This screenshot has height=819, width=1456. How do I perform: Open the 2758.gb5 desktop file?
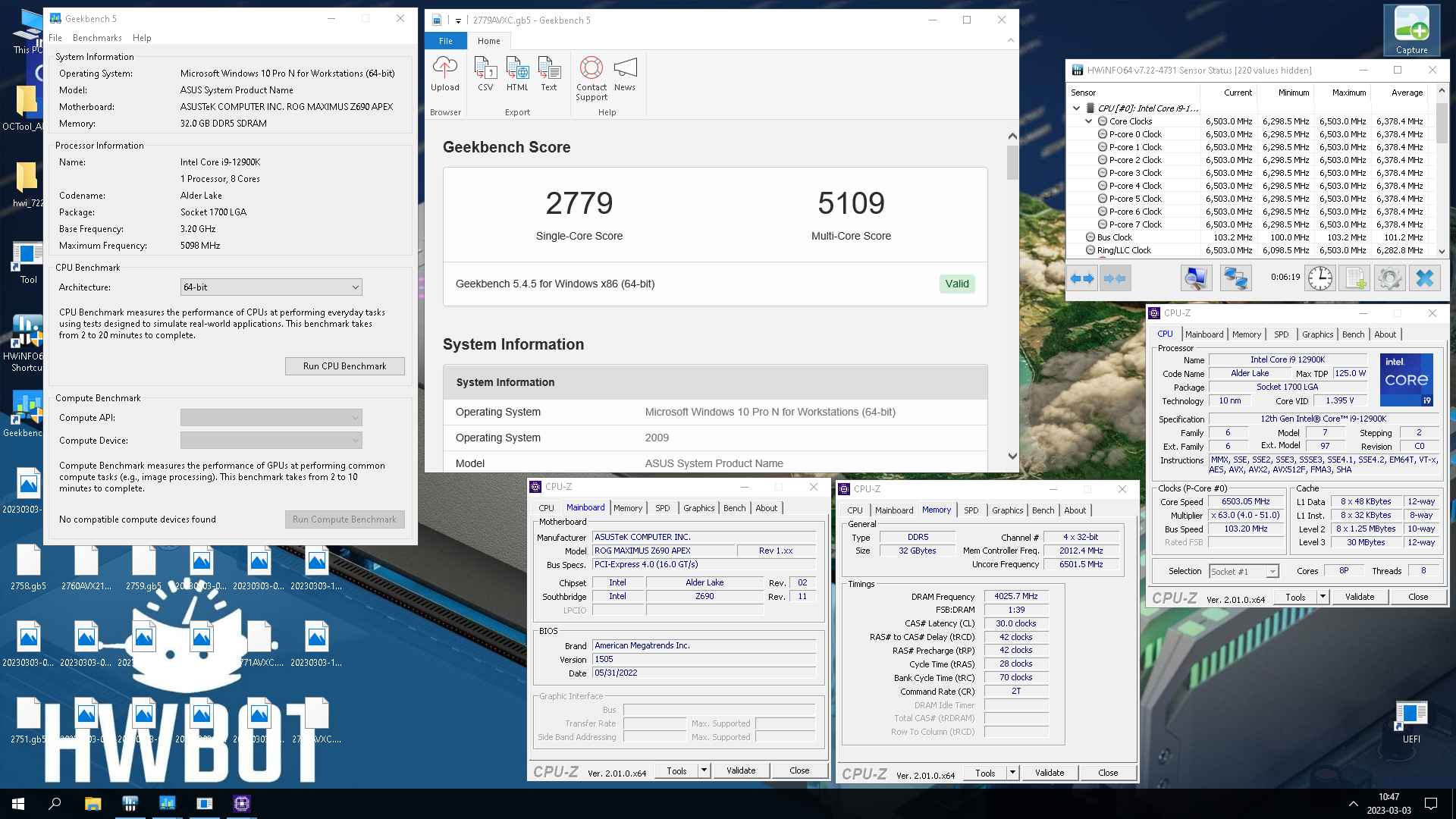coord(28,568)
